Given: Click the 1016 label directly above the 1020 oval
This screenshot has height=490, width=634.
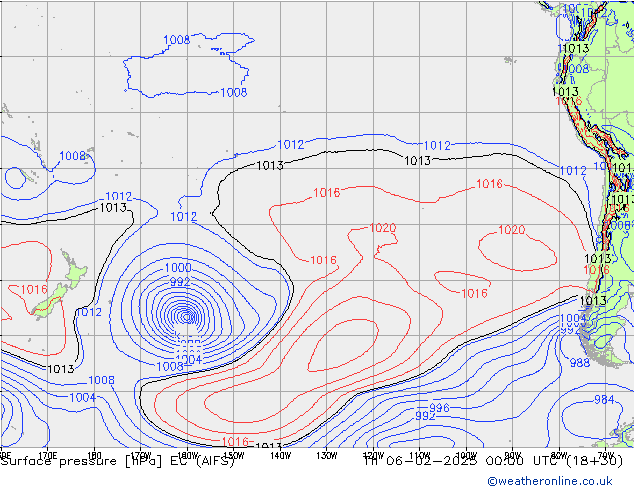Looking at the screenshot, I should click(x=489, y=184).
